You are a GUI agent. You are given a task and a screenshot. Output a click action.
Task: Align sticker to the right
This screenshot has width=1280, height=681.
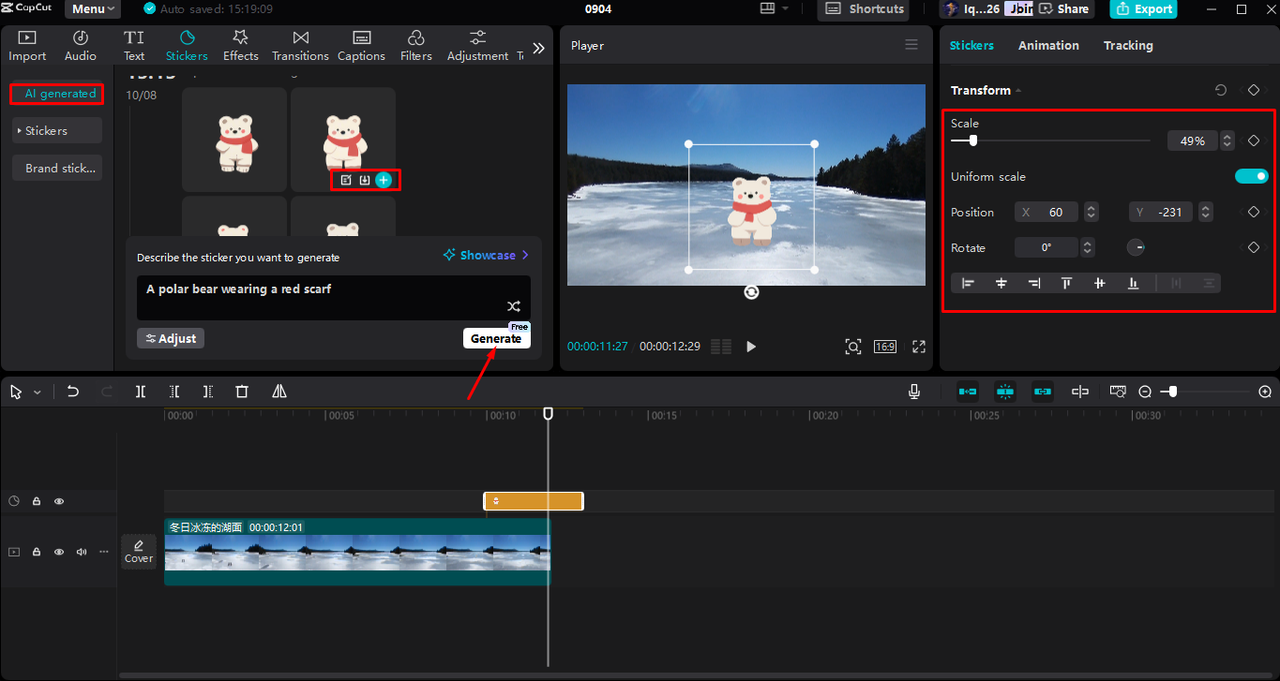tap(1034, 283)
